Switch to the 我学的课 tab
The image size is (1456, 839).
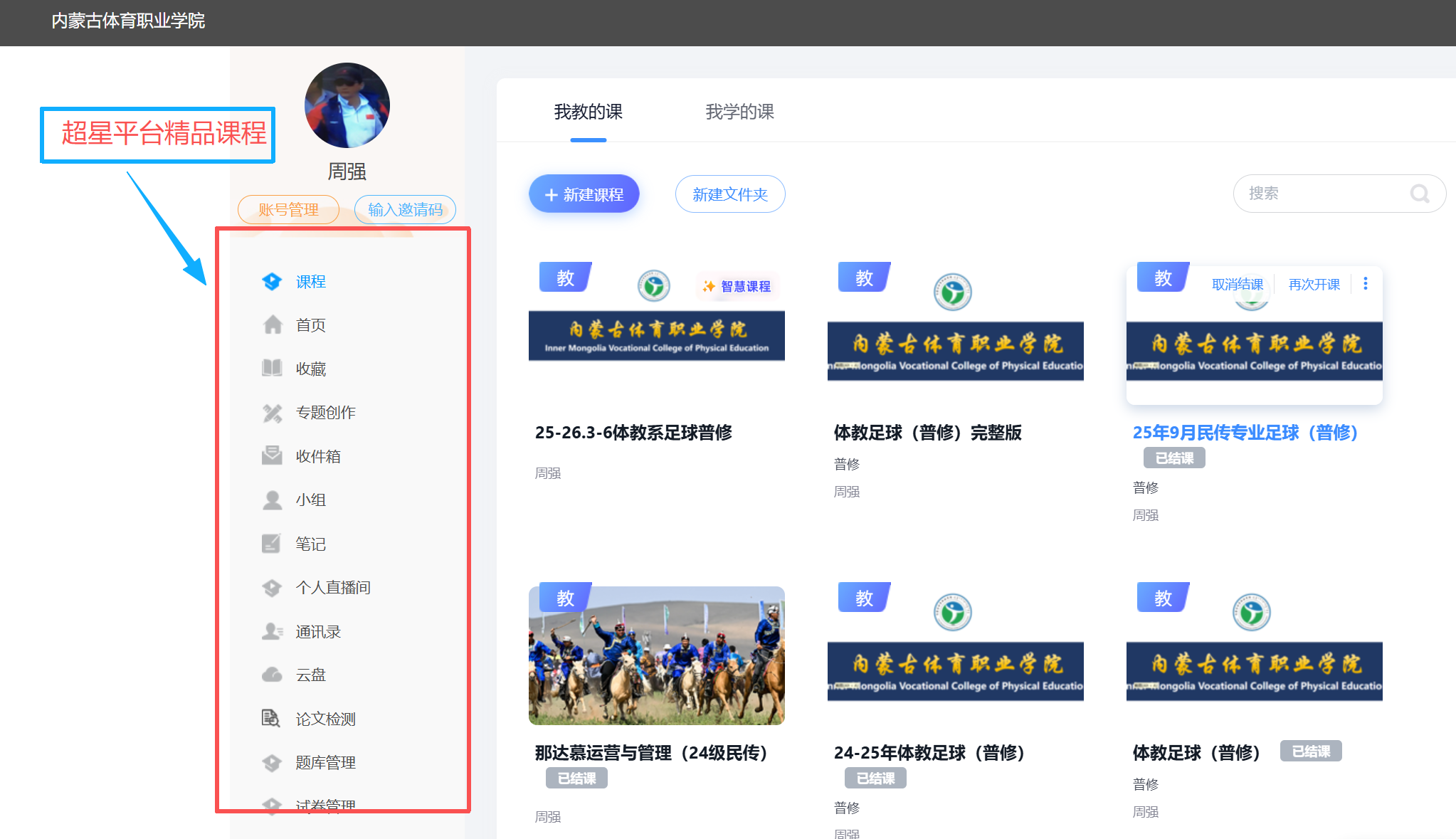(739, 112)
